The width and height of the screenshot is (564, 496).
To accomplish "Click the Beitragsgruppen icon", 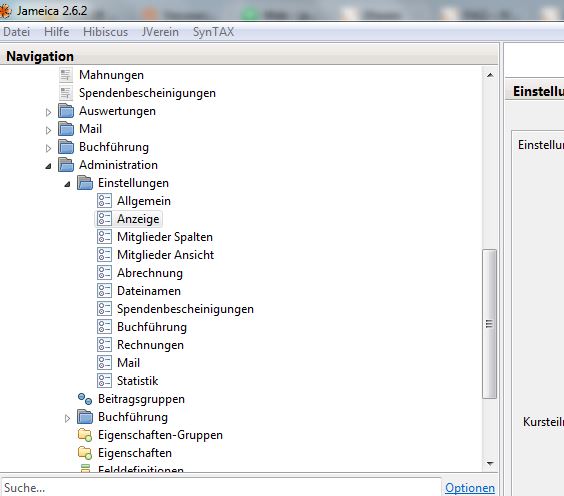I will pyautogui.click(x=85, y=399).
